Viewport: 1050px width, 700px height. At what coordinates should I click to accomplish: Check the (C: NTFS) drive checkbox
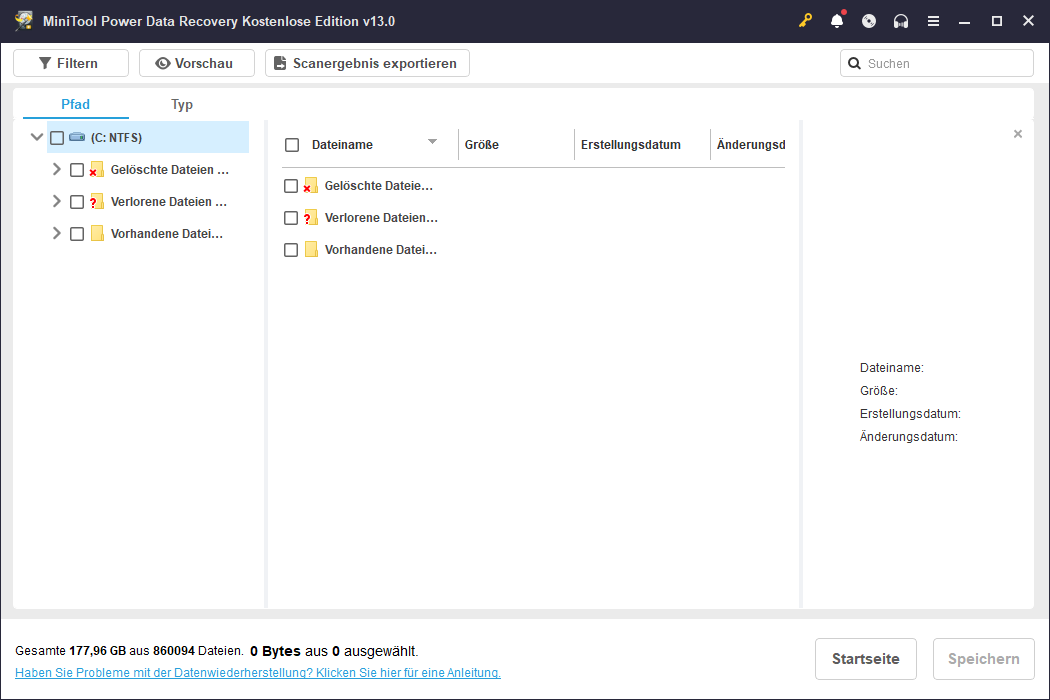tap(57, 138)
